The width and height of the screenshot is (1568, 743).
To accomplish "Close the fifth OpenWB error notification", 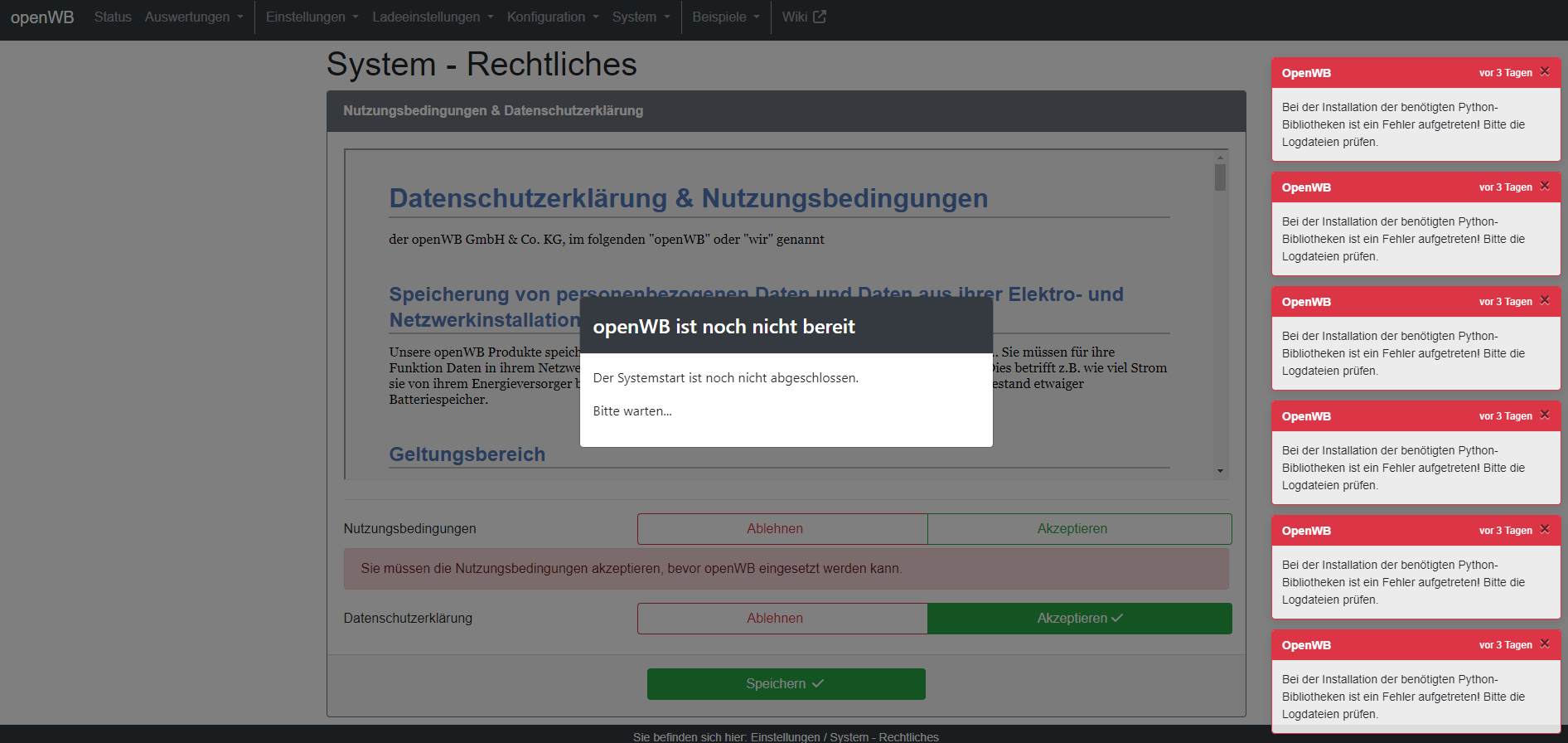I will click(x=1545, y=530).
